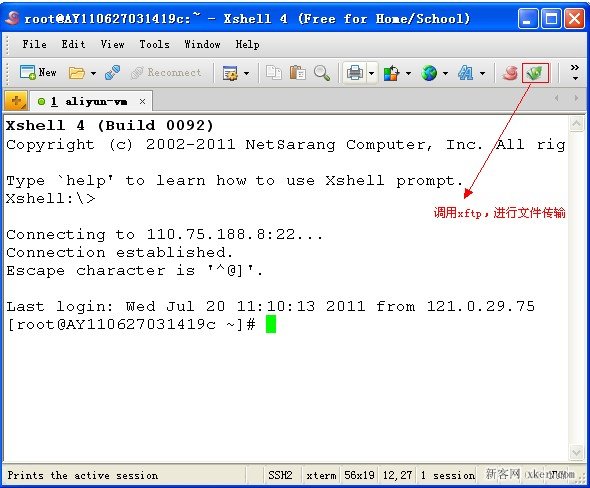Click the Print icon
Image resolution: width=590 pixels, height=488 pixels.
(x=354, y=73)
